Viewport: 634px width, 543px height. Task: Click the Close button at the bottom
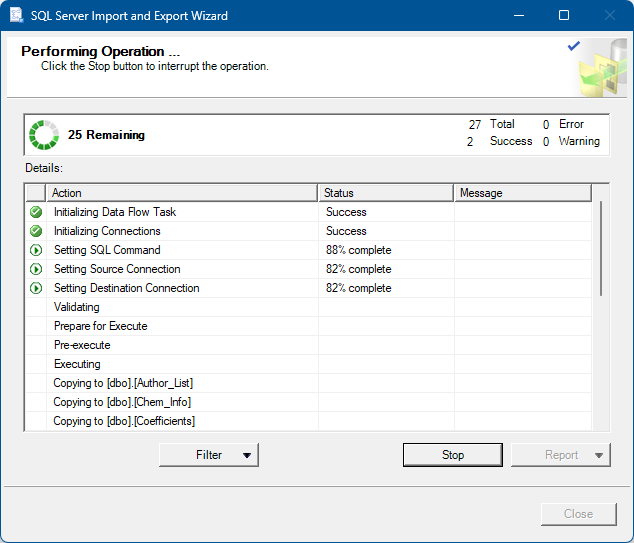click(x=579, y=514)
